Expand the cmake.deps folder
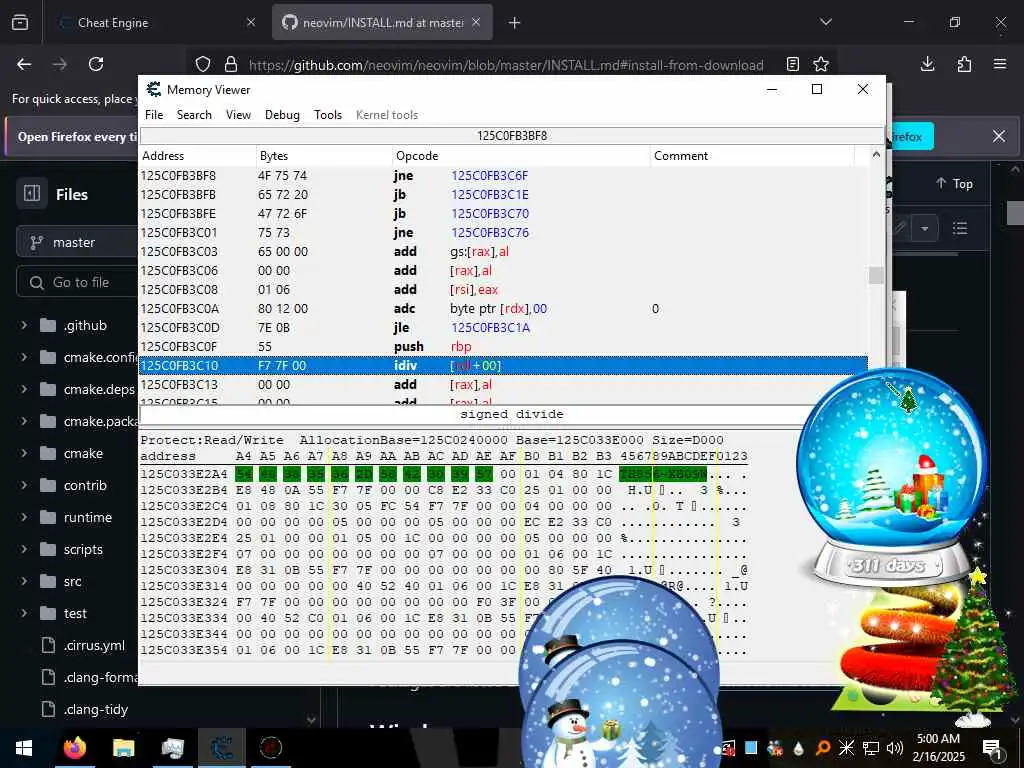 [24, 389]
